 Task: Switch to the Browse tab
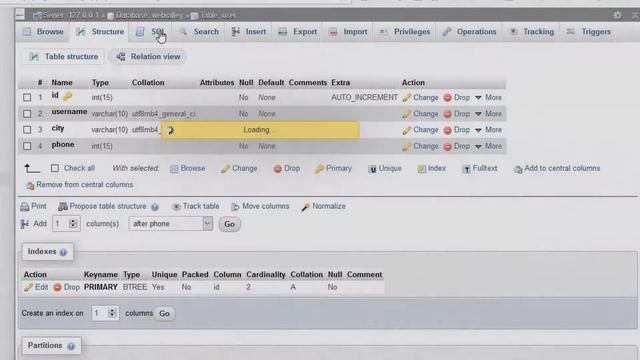point(43,32)
